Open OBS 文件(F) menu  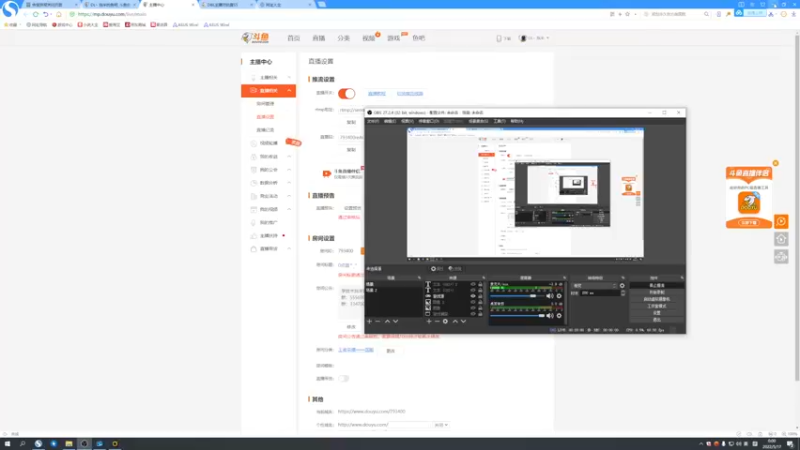pyautogui.click(x=373, y=121)
